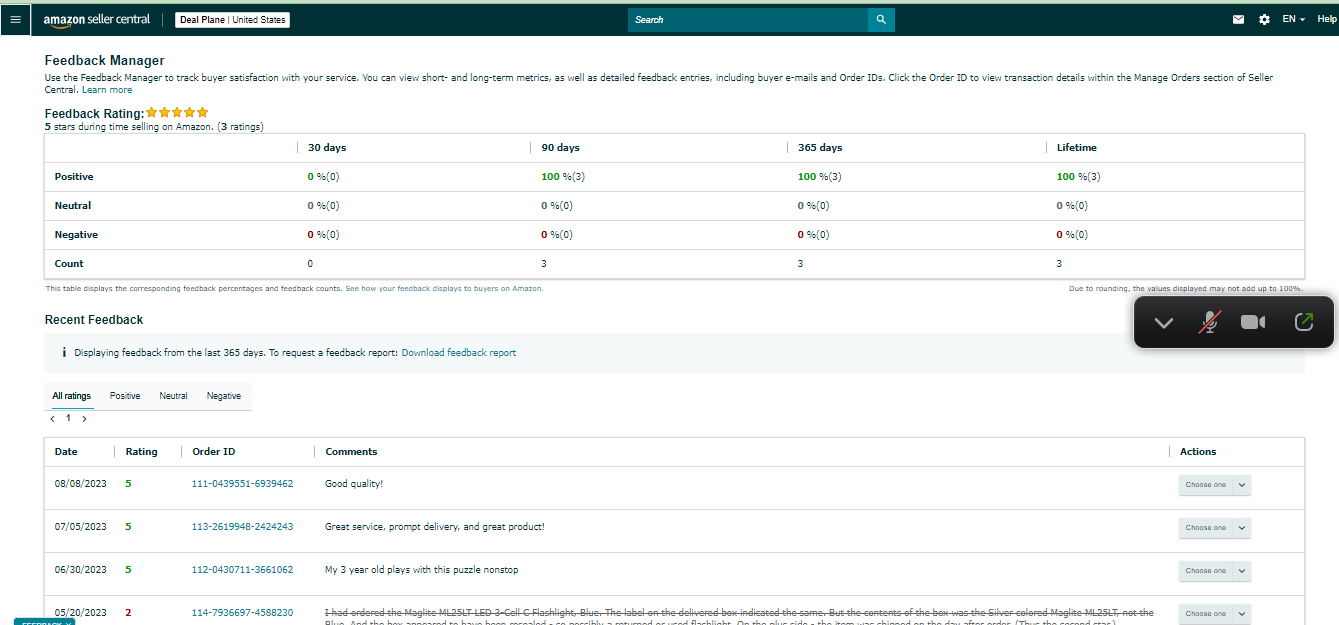Click the five-star Feedback Rating stars
Viewport: 1339px width, 625px height.
(x=177, y=113)
